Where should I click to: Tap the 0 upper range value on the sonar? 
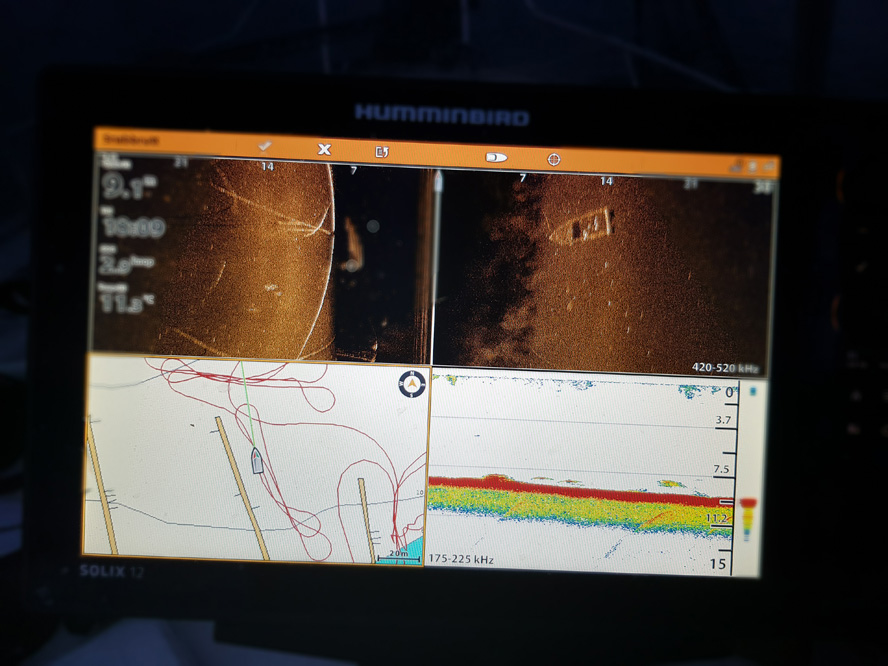pyautogui.click(x=730, y=392)
